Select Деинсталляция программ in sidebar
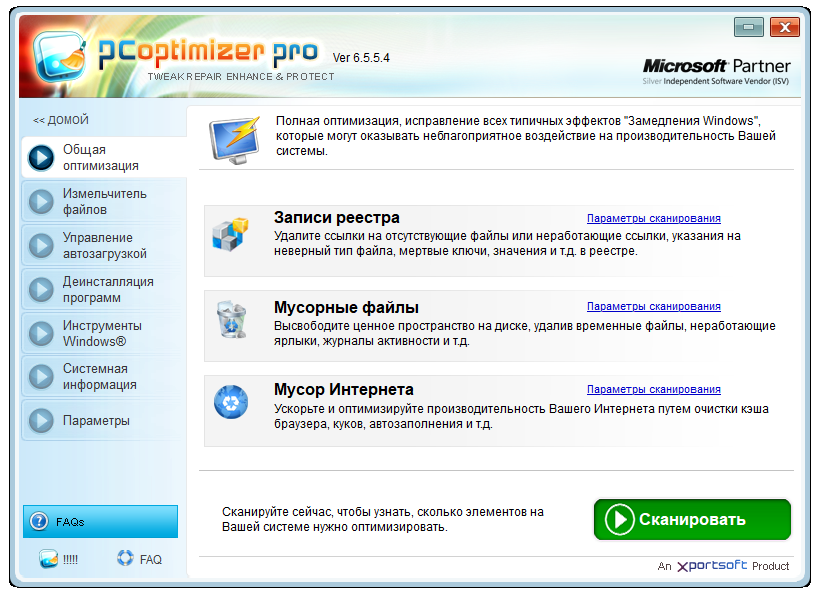Image resolution: width=817 pixels, height=591 pixels. point(104,289)
